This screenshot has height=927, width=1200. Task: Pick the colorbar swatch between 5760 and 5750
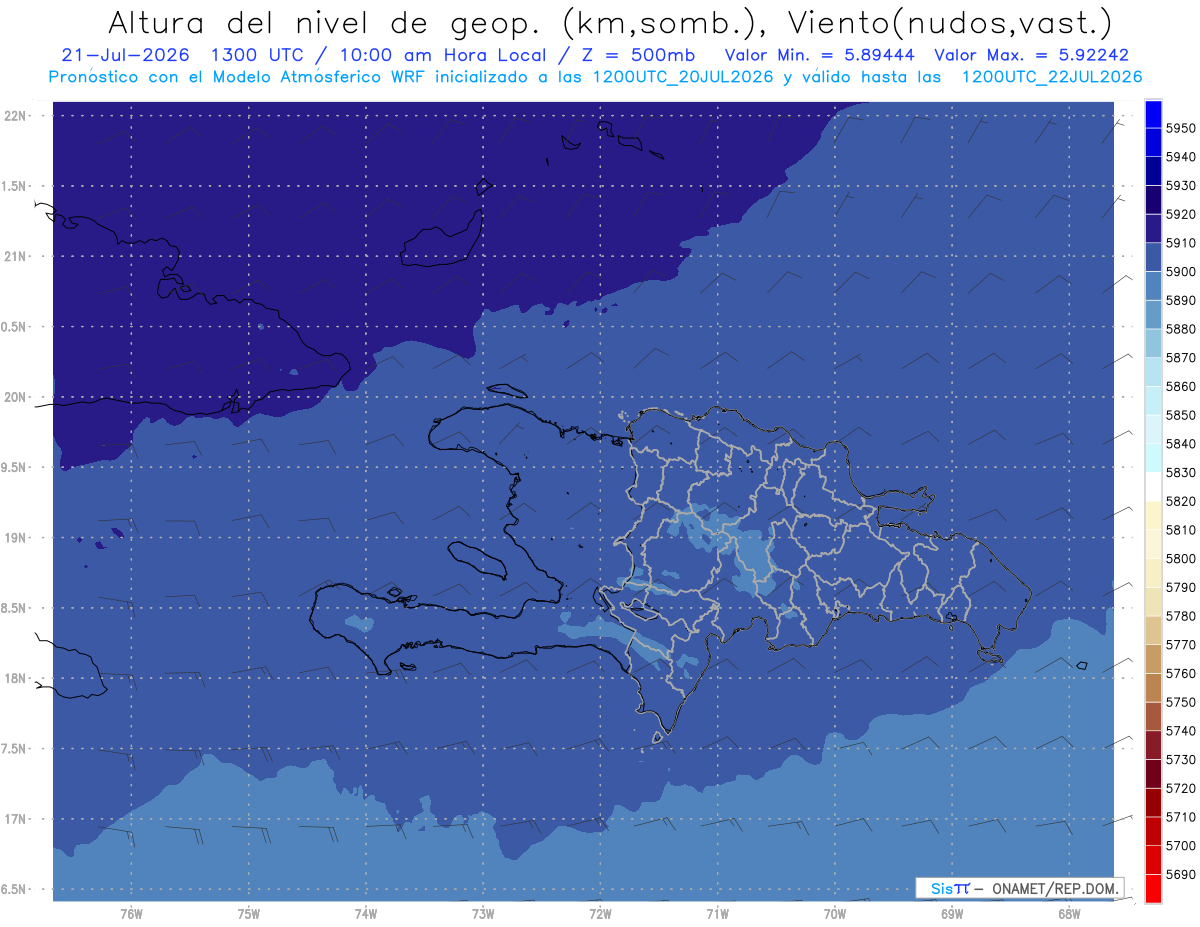point(1153,687)
